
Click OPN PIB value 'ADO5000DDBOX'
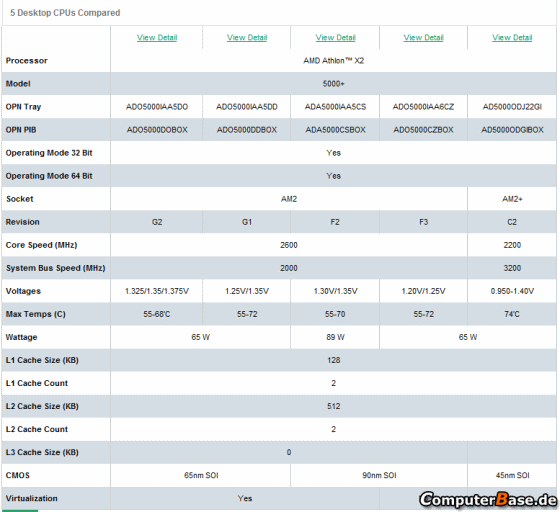point(247,130)
